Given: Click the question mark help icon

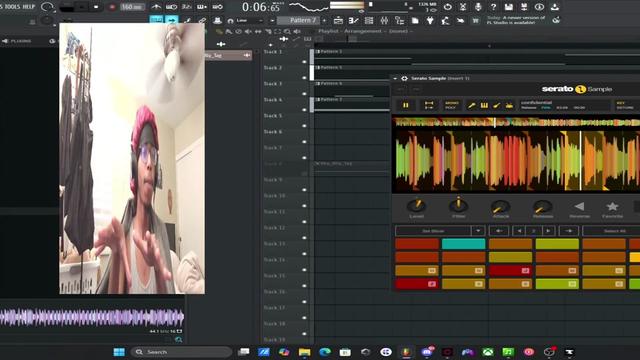Looking at the screenshot, I should tap(493, 7).
